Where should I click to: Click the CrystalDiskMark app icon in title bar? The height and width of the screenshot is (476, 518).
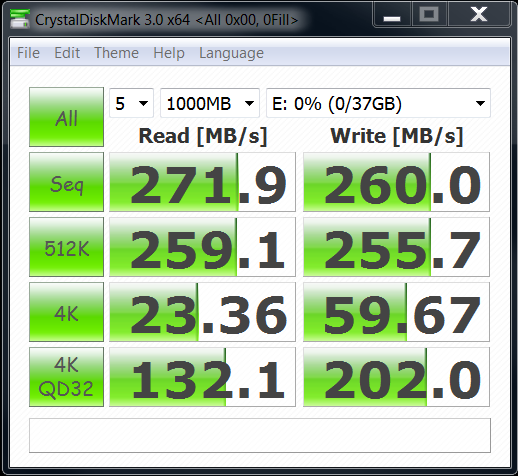(20, 19)
